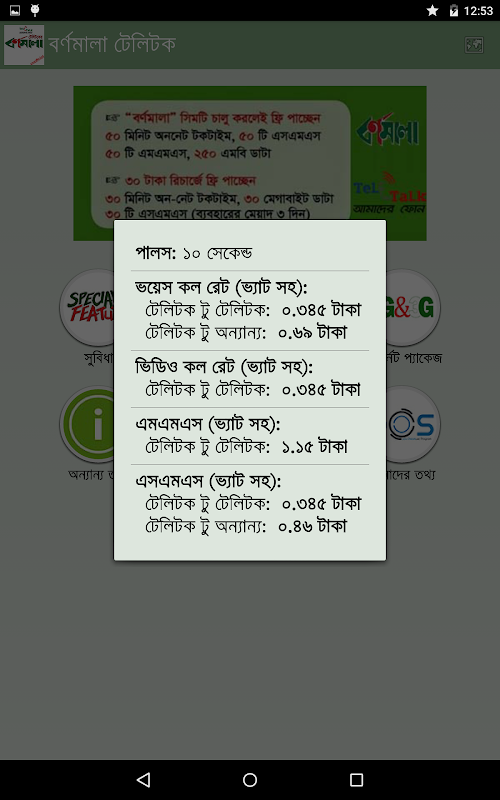Screen dimensions: 500x800
Task: Open the G&3G internet package icon
Action: (413, 308)
